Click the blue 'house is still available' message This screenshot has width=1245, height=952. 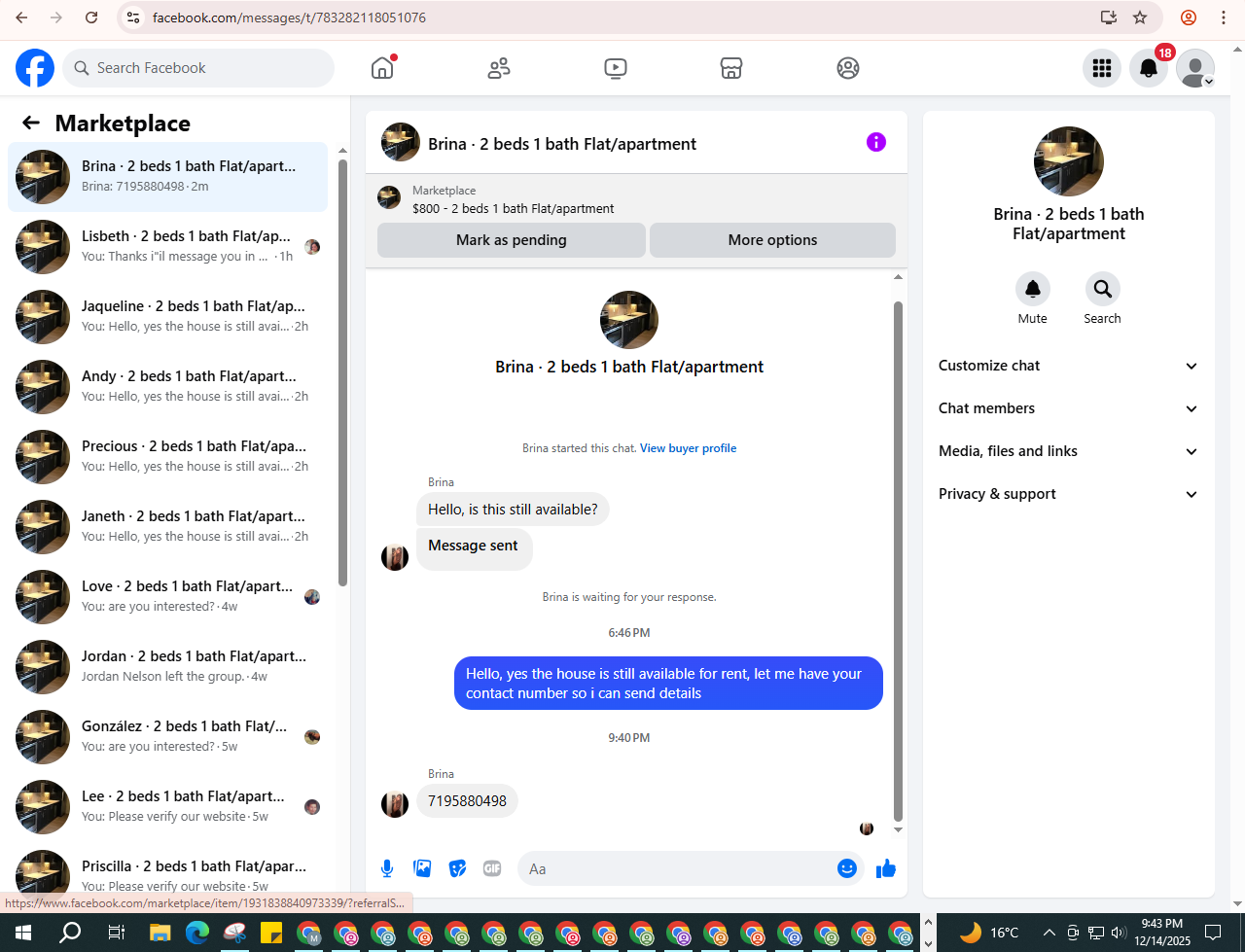click(x=668, y=684)
